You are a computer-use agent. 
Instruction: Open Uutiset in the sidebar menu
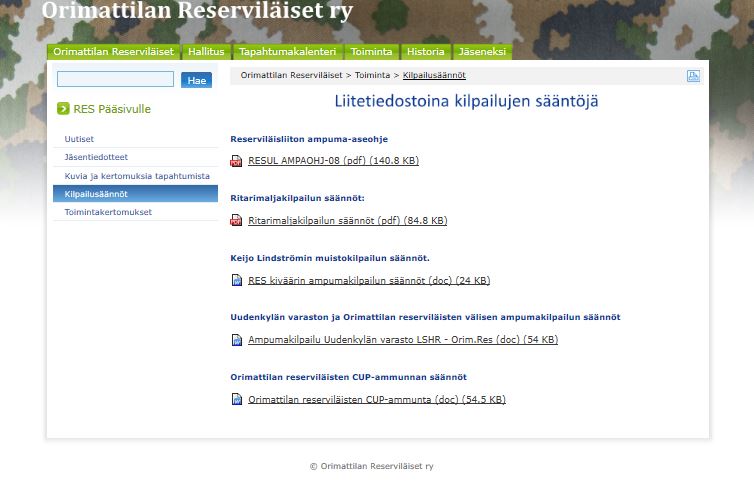[x=79, y=139]
